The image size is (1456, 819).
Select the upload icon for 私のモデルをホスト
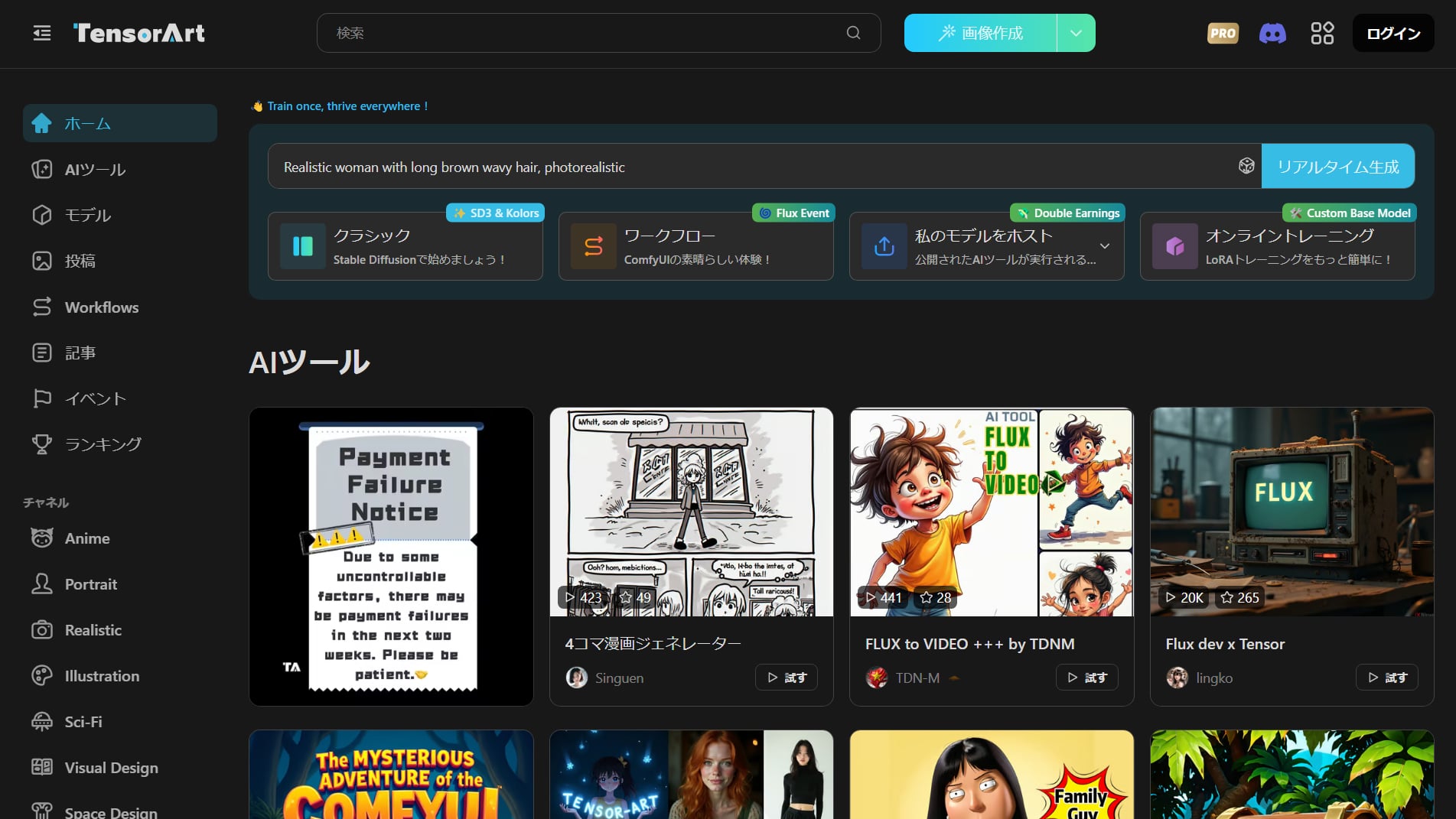pyautogui.click(x=884, y=246)
